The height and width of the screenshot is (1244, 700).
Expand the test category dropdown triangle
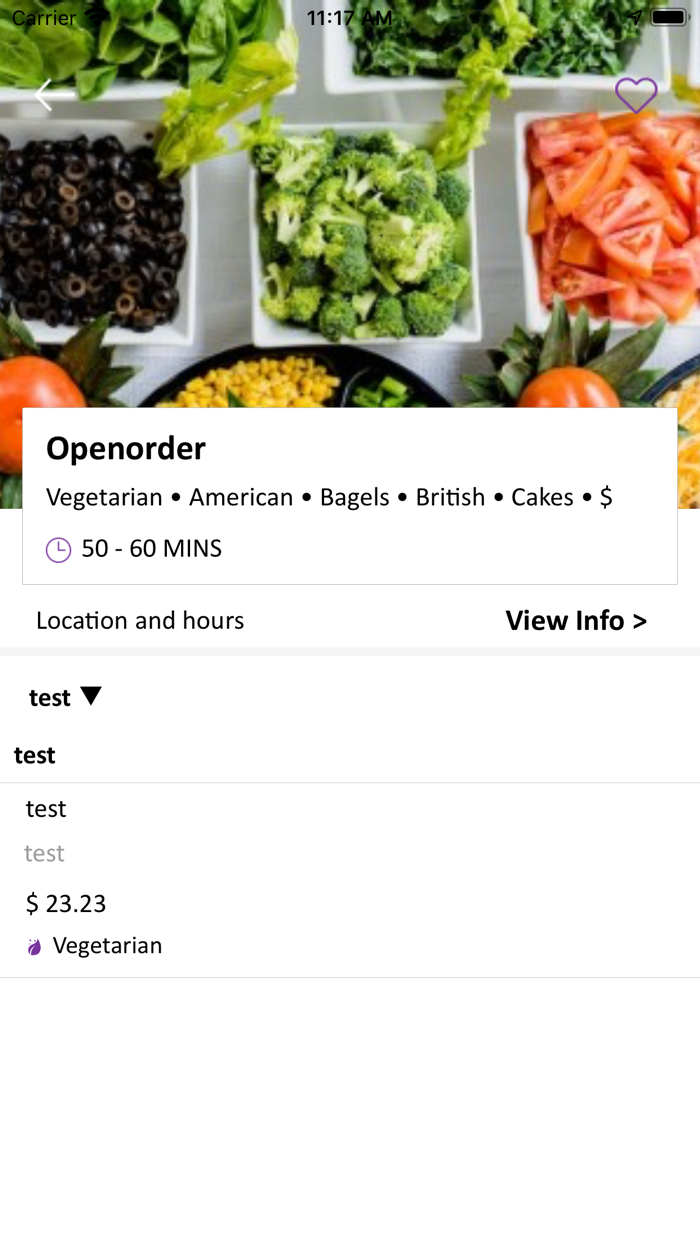click(x=91, y=696)
